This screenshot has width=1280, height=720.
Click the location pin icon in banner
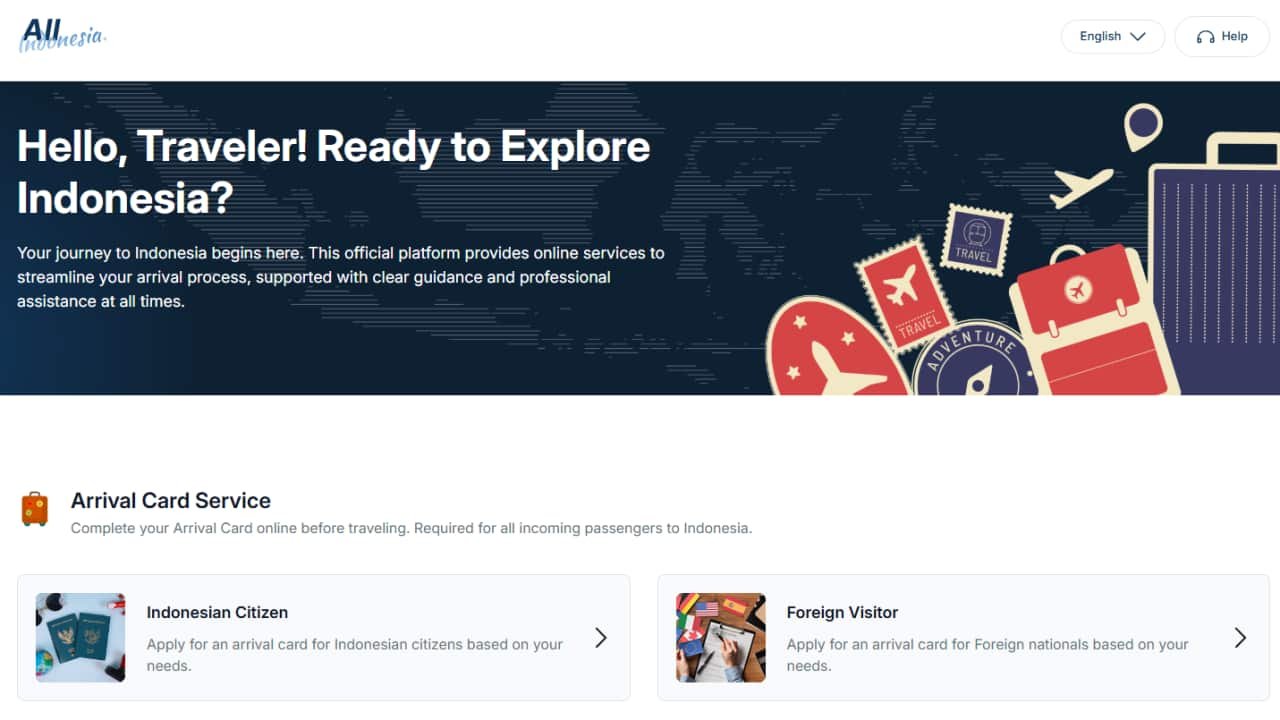[x=1143, y=126]
